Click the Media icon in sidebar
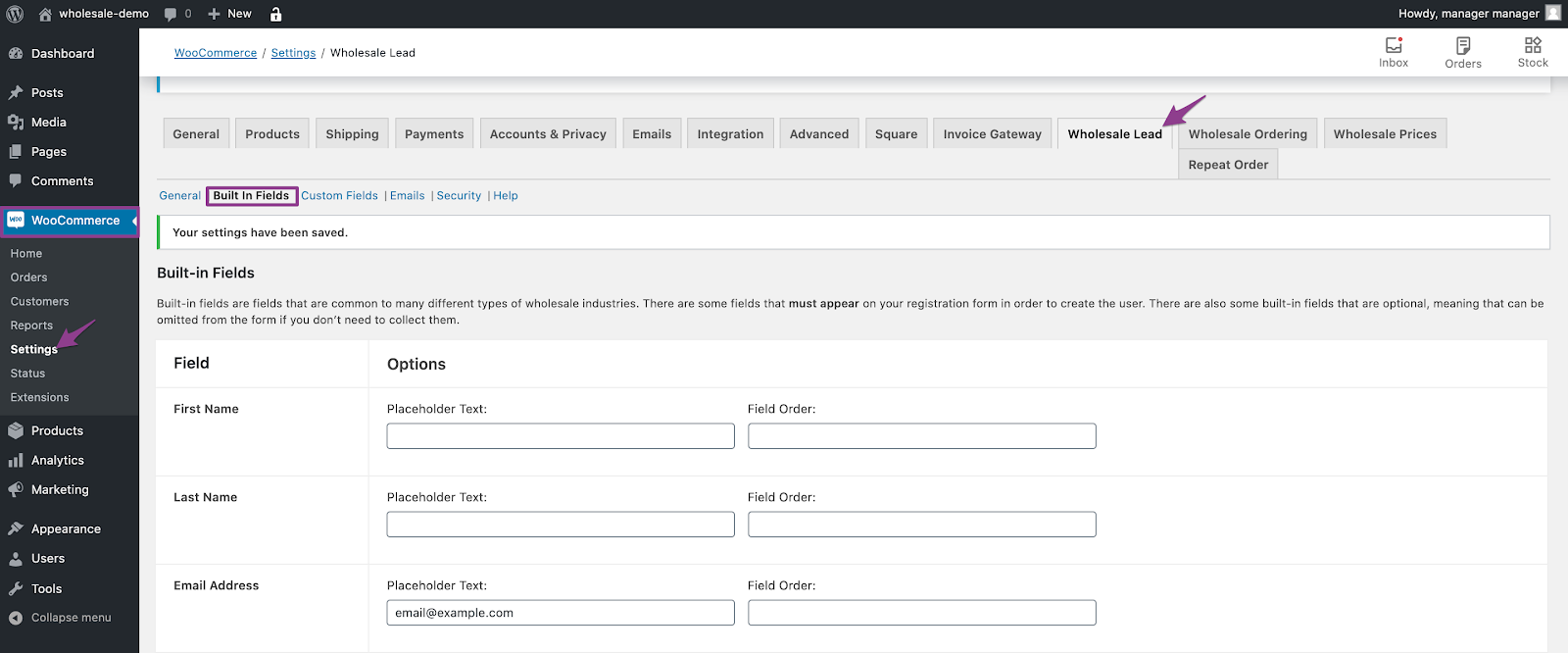The width and height of the screenshot is (1568, 653). coord(16,122)
